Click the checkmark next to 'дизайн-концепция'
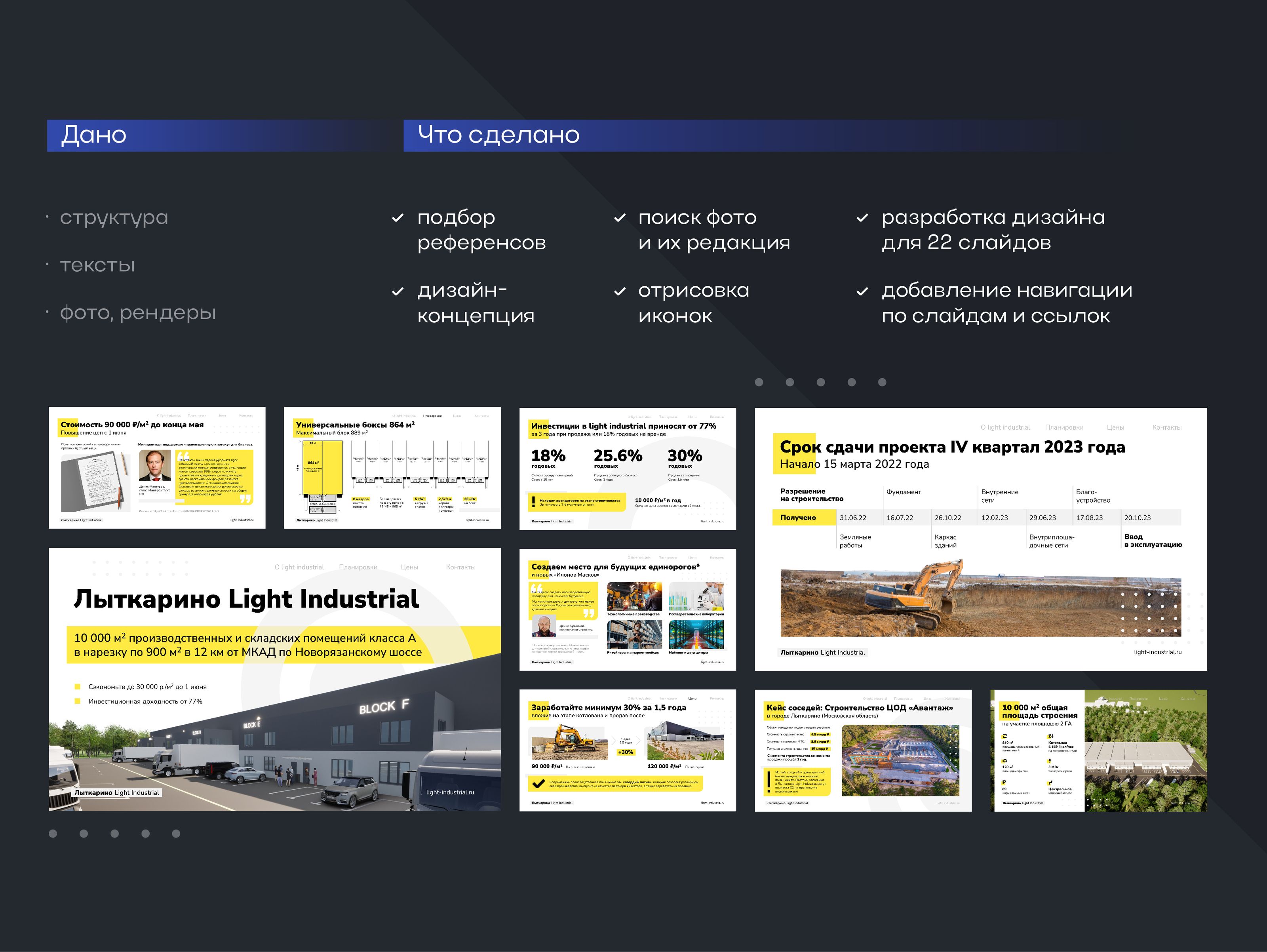This screenshot has height=952, width=1267. point(398,291)
